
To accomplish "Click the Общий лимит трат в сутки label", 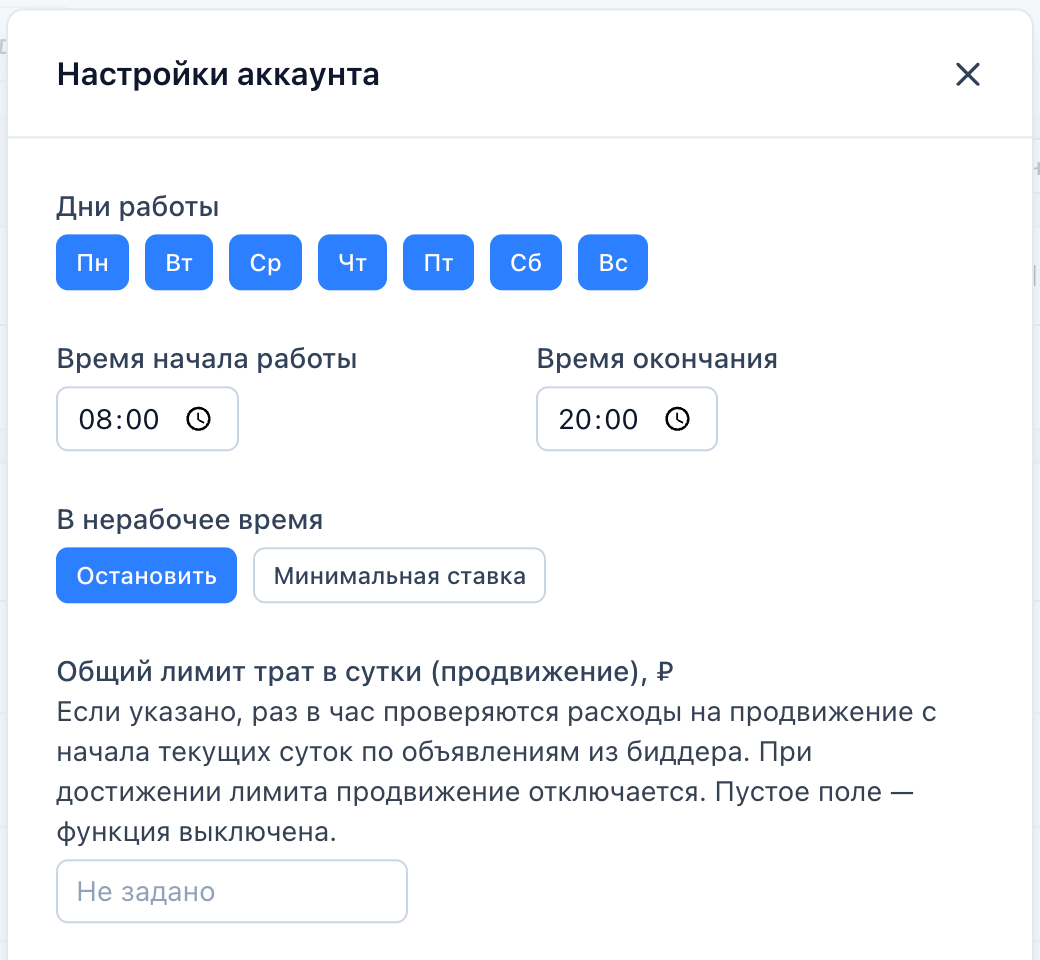I will coord(365,672).
